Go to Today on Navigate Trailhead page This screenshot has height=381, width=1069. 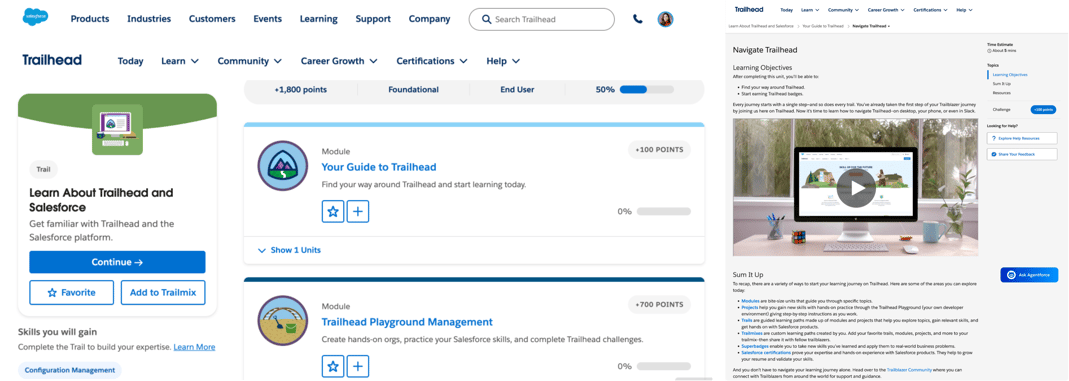786,10
